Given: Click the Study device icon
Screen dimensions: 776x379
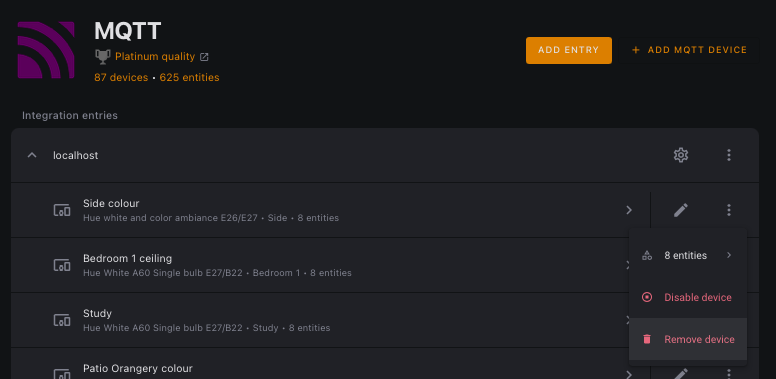Looking at the screenshot, I should tap(62, 320).
